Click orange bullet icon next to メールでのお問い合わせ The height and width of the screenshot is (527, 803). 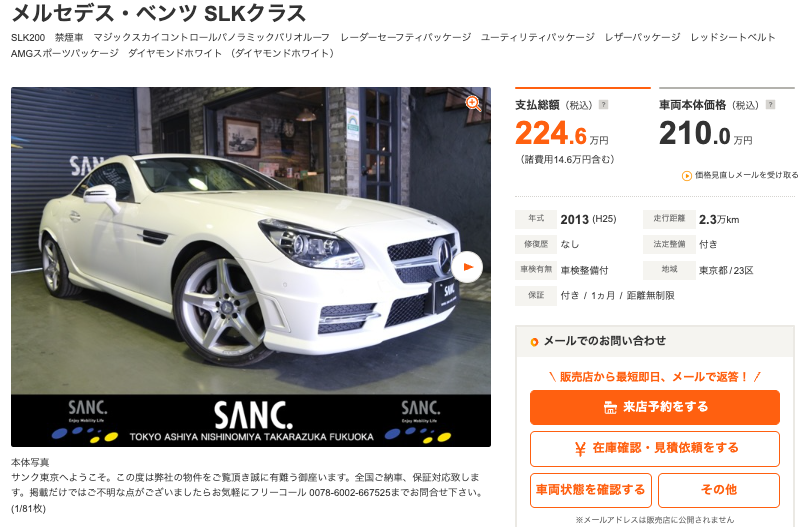click(534, 342)
